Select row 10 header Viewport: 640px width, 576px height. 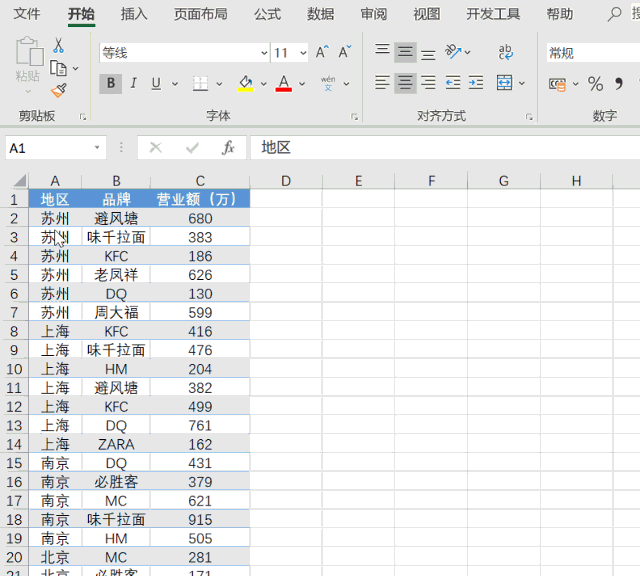14,369
